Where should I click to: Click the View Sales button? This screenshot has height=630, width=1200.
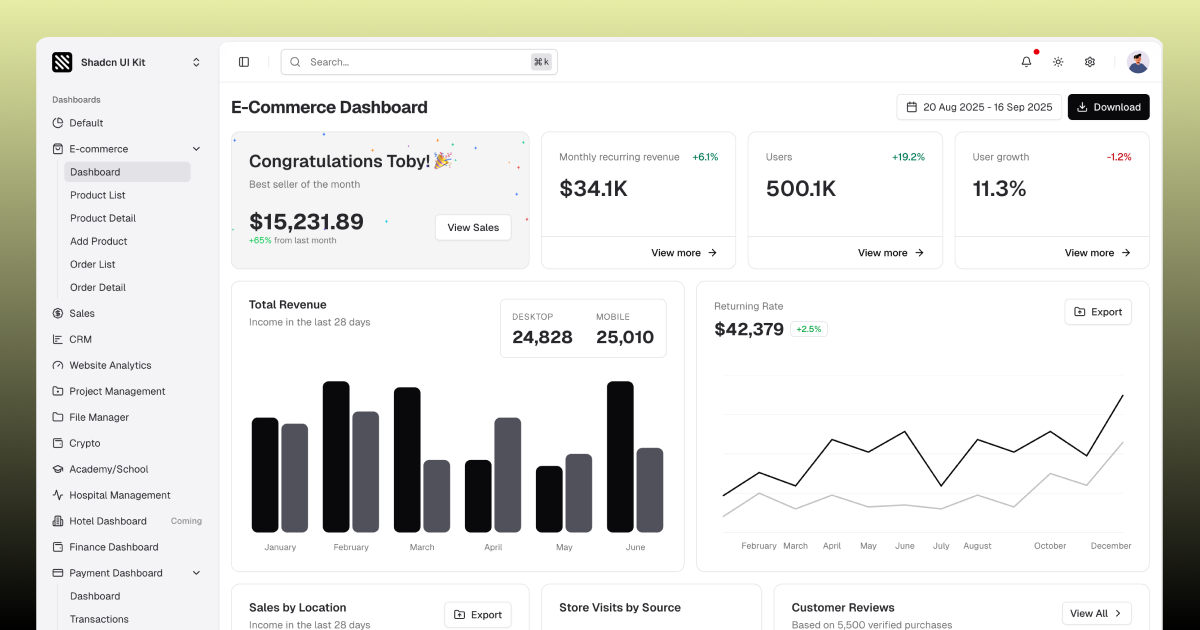[472, 227]
